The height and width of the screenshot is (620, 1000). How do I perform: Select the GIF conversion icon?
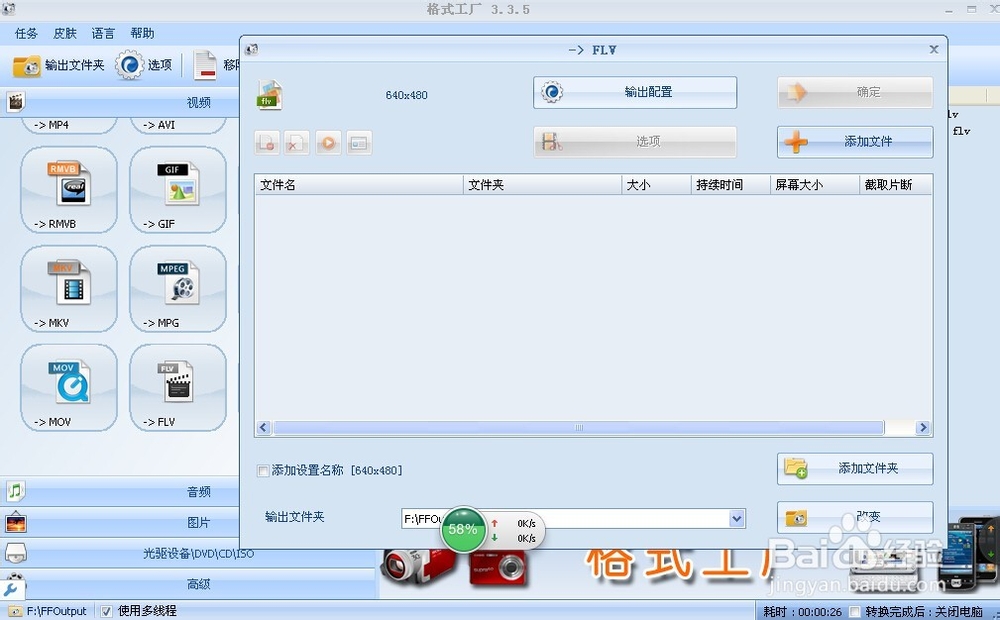[x=177, y=190]
